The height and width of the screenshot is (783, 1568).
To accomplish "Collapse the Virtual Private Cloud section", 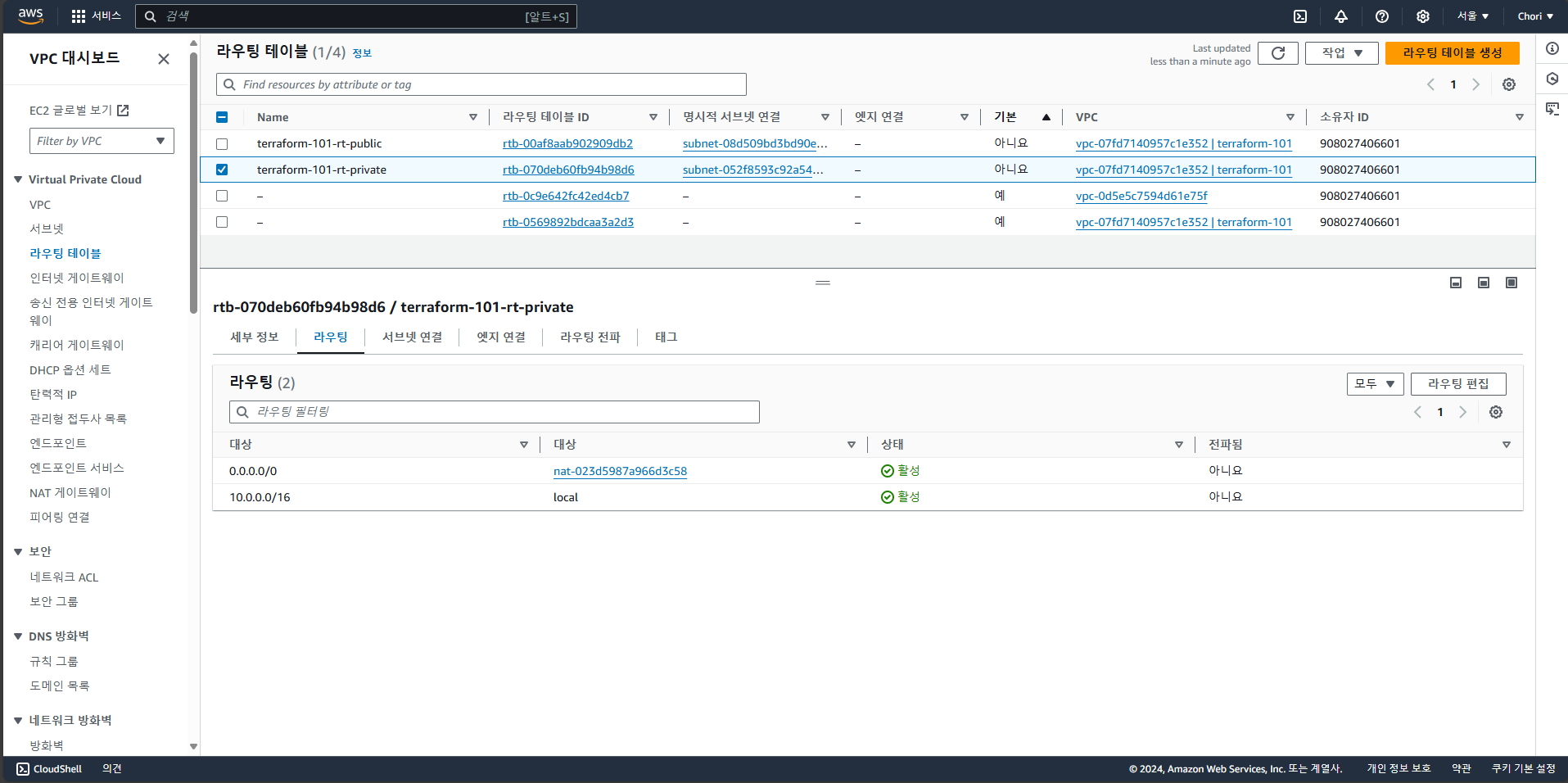I will coord(18,179).
